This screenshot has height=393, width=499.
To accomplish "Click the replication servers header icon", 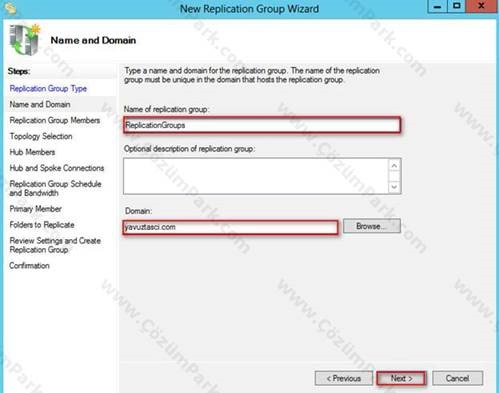I will click(25, 40).
